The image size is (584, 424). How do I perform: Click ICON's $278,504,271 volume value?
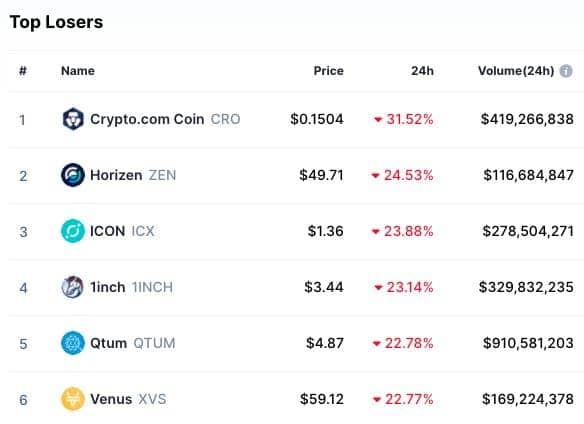(x=528, y=231)
